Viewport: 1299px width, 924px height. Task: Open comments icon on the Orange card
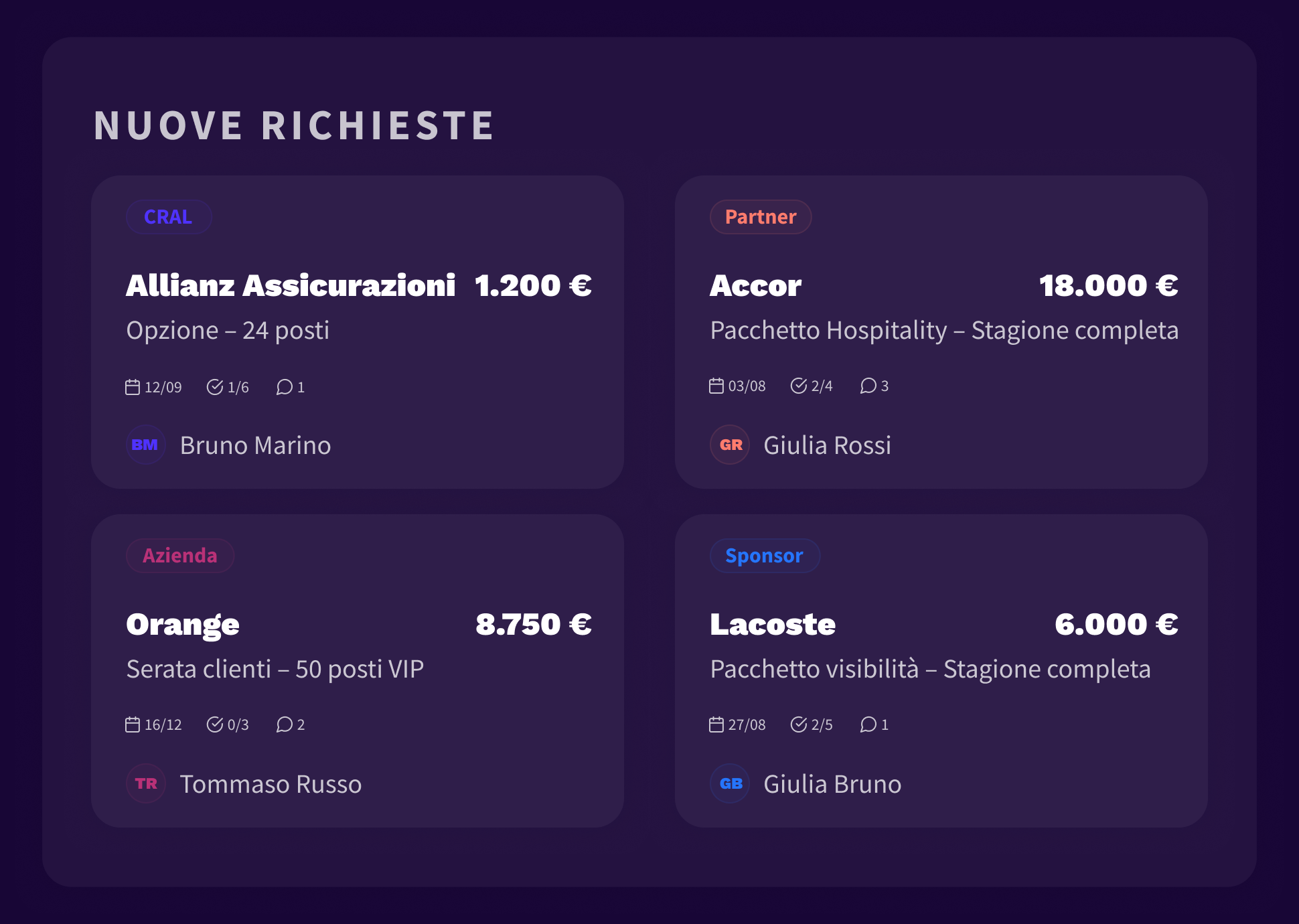tap(285, 724)
